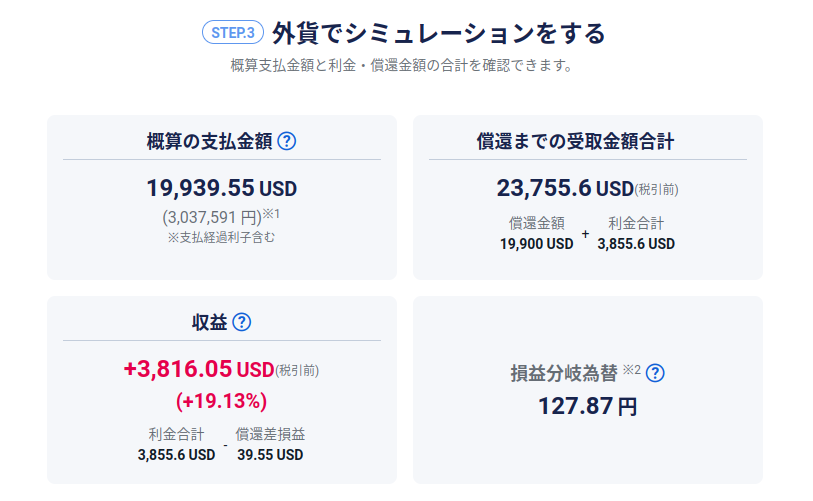Click the 概算支払金額と利金 subtitle text
The height and width of the screenshot is (501, 813).
[400, 67]
